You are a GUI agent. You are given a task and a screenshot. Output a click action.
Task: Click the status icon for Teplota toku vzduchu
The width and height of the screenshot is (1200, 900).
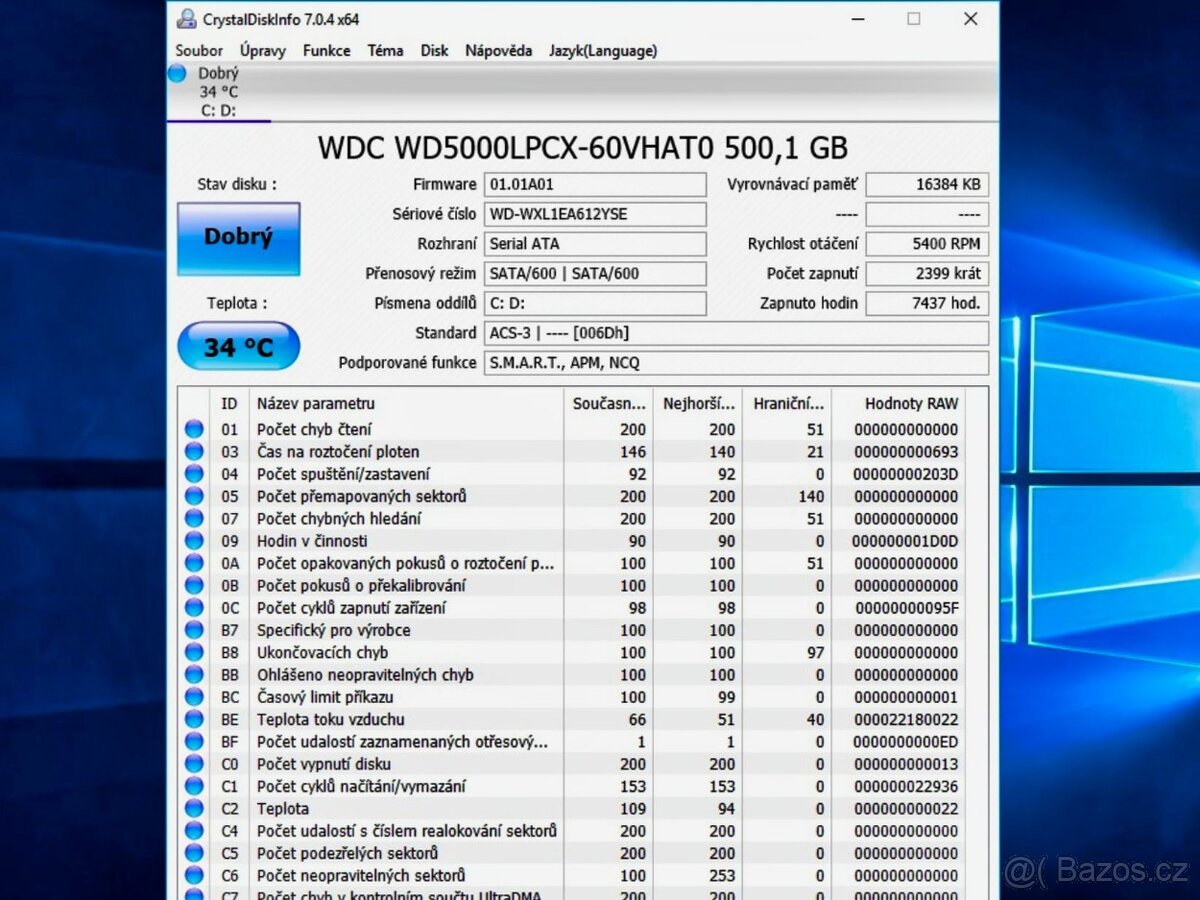195,719
